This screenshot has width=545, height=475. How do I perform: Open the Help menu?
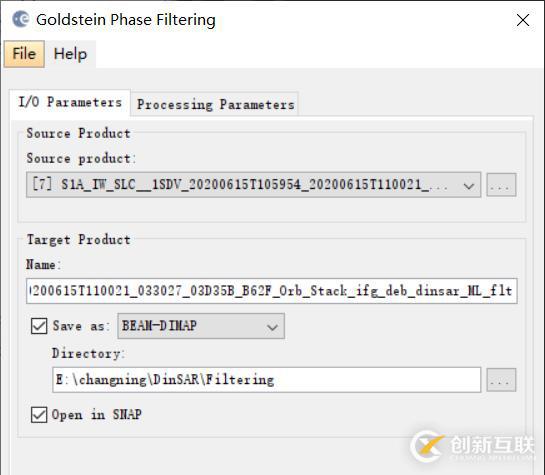pos(71,54)
